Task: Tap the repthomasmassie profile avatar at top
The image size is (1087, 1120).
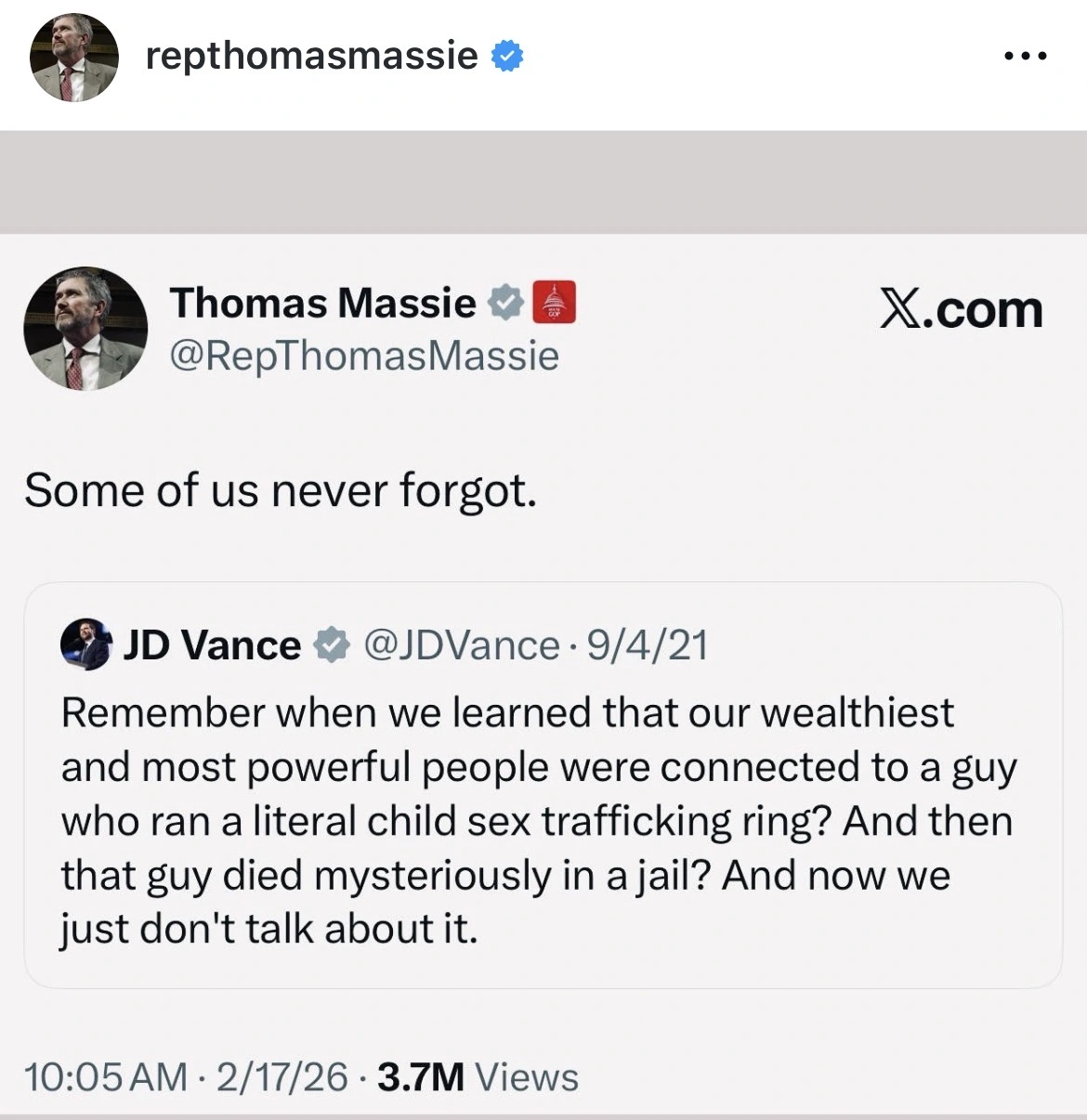Action: coord(74,58)
